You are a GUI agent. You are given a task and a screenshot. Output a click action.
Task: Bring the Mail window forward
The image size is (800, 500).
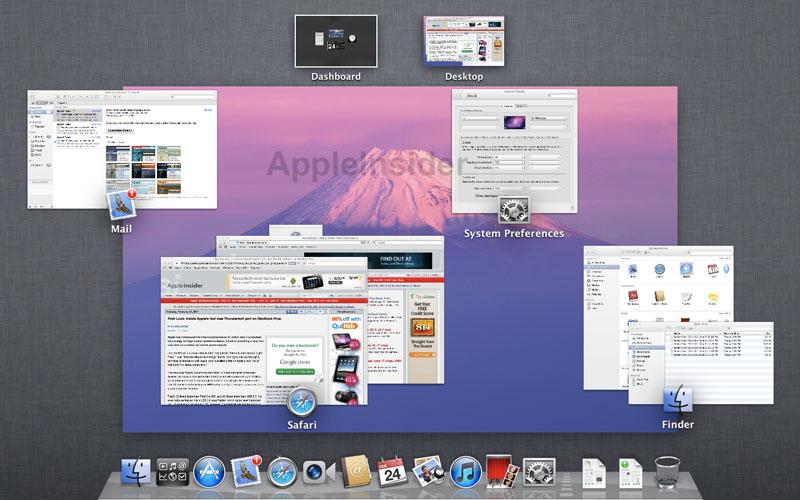(122, 149)
